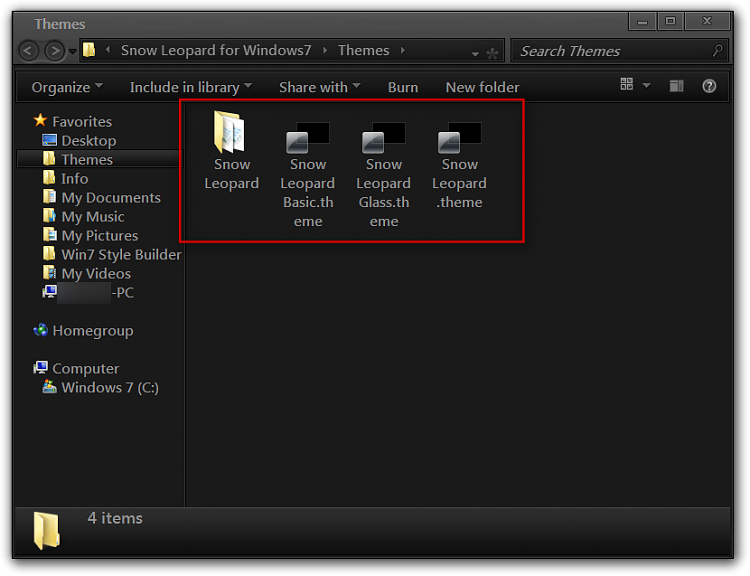Click the Windows 7 drive icon
This screenshot has width=750, height=576.
coord(49,386)
